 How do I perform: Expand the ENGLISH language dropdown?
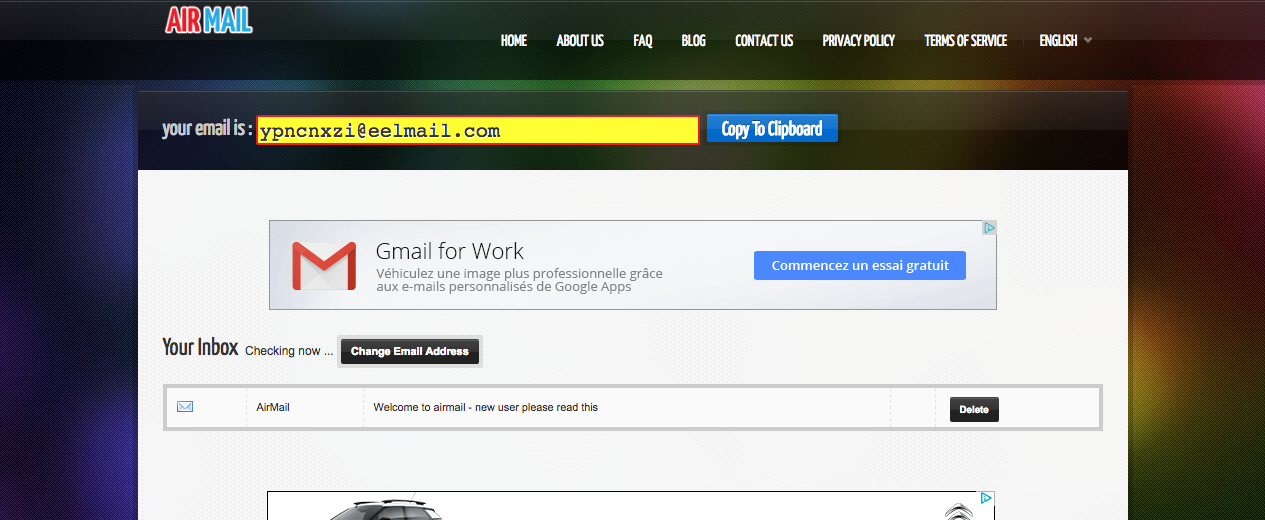[1065, 41]
